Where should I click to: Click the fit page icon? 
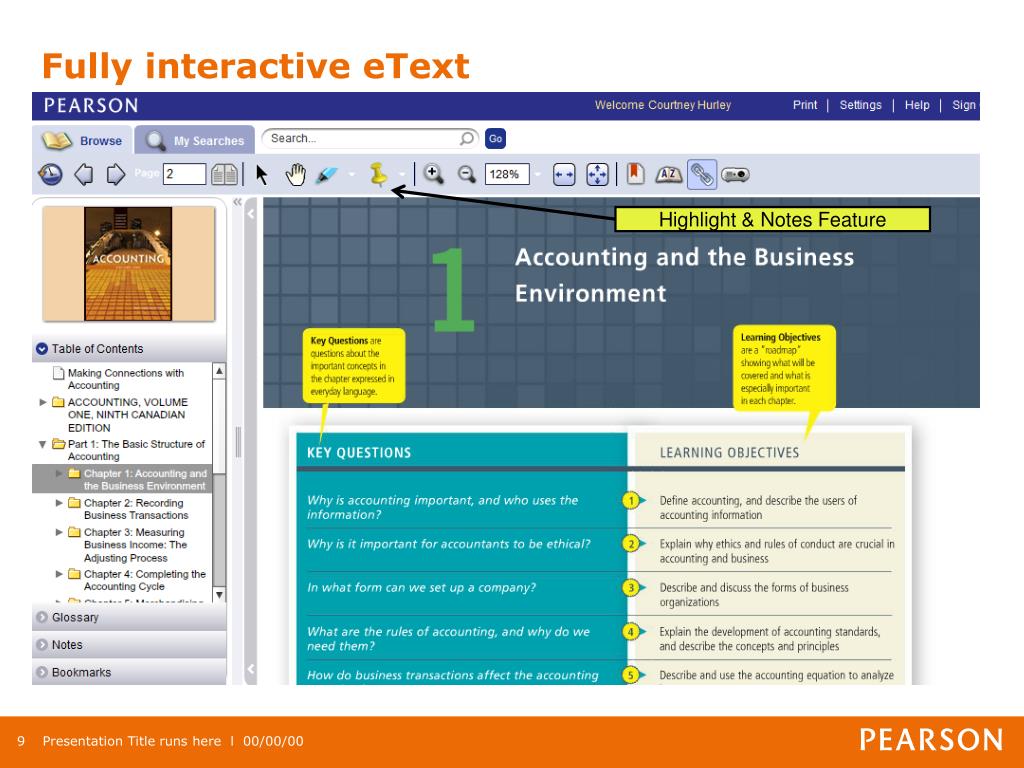point(598,174)
